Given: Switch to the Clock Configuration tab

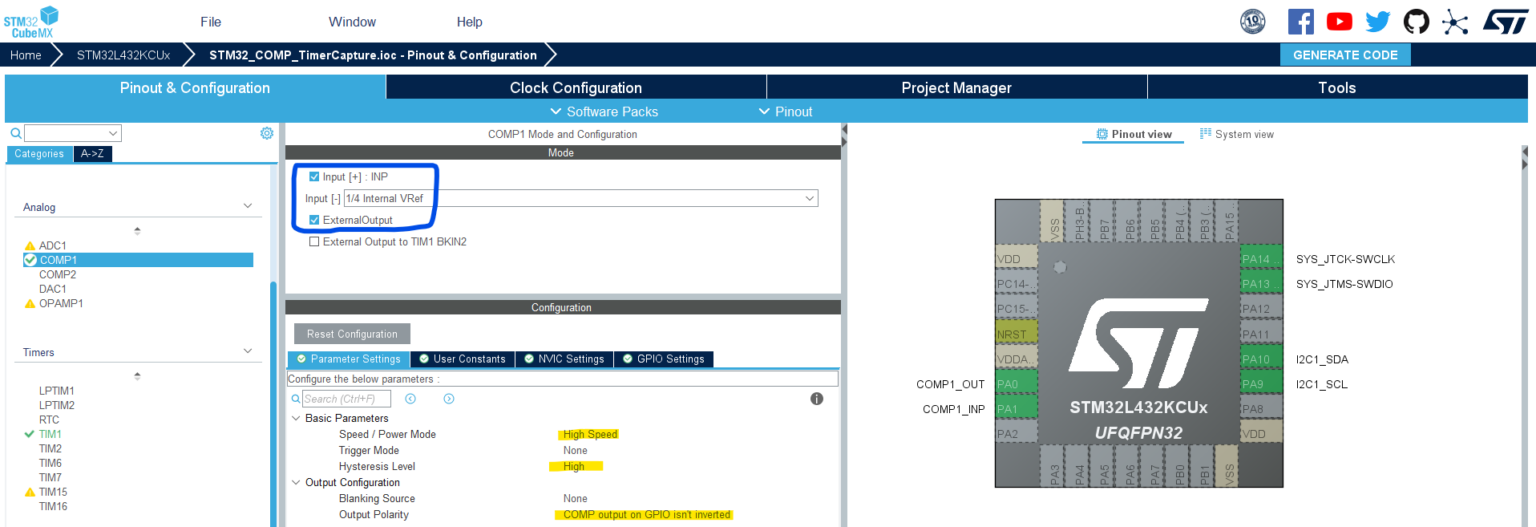Looking at the screenshot, I should point(575,88).
